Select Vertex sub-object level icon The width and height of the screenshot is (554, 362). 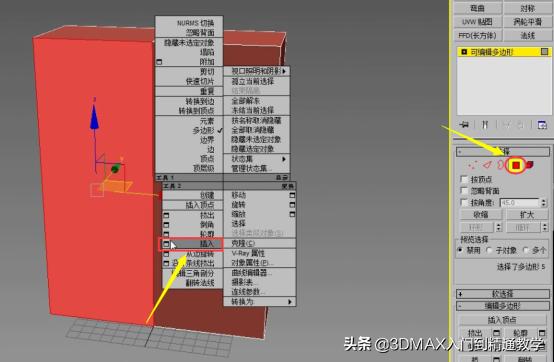(472, 165)
